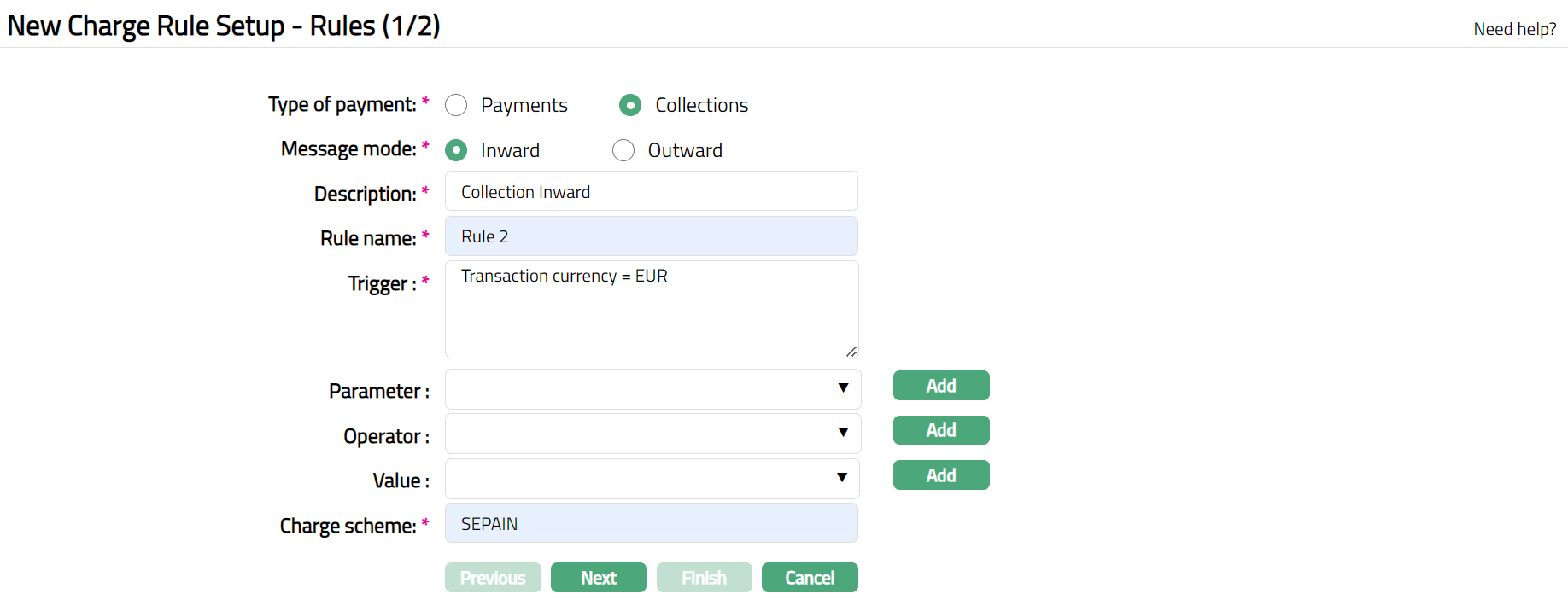The height and width of the screenshot is (600, 1568).
Task: Select the Collections payment type
Action: (630, 105)
